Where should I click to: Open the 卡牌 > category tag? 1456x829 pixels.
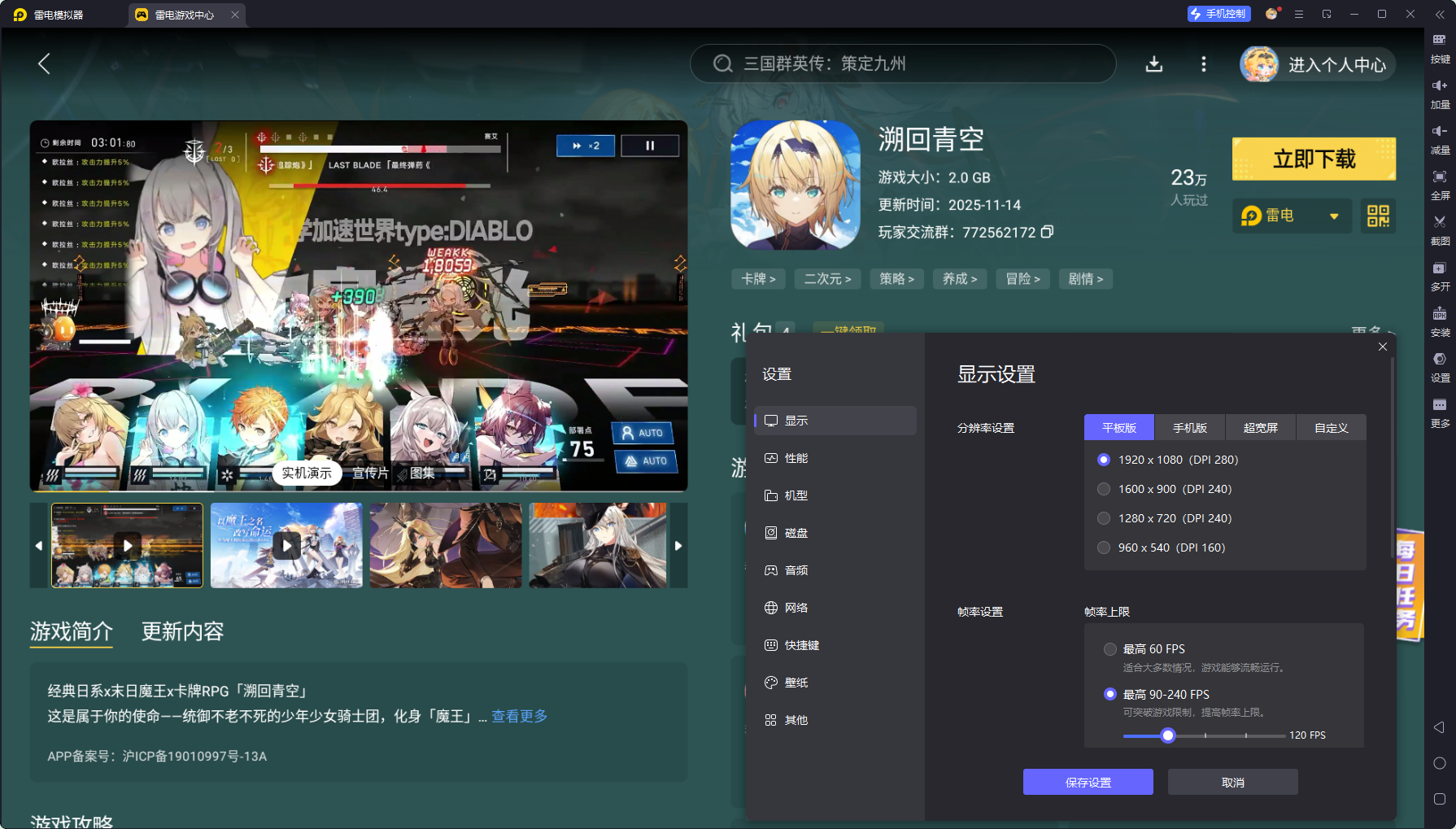pyautogui.click(x=758, y=279)
